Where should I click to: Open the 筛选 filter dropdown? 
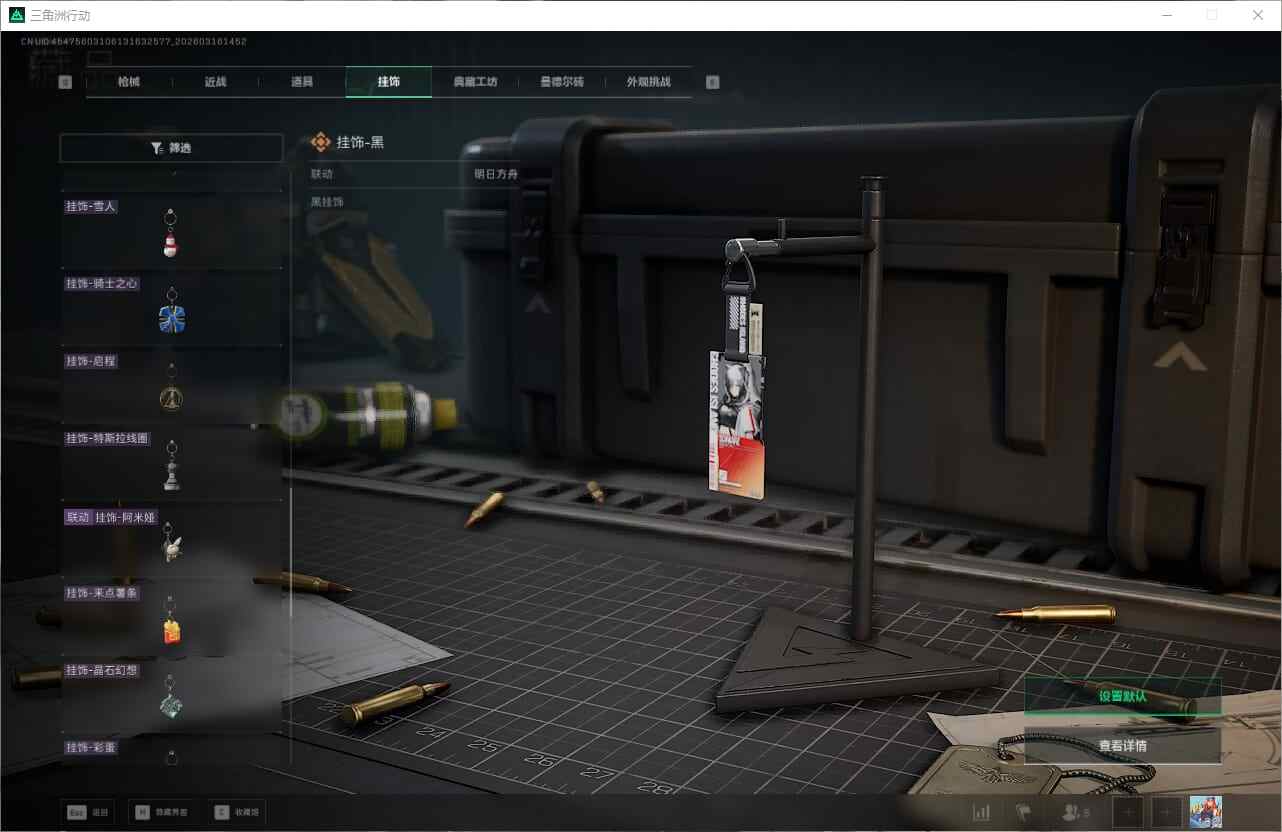coord(171,148)
